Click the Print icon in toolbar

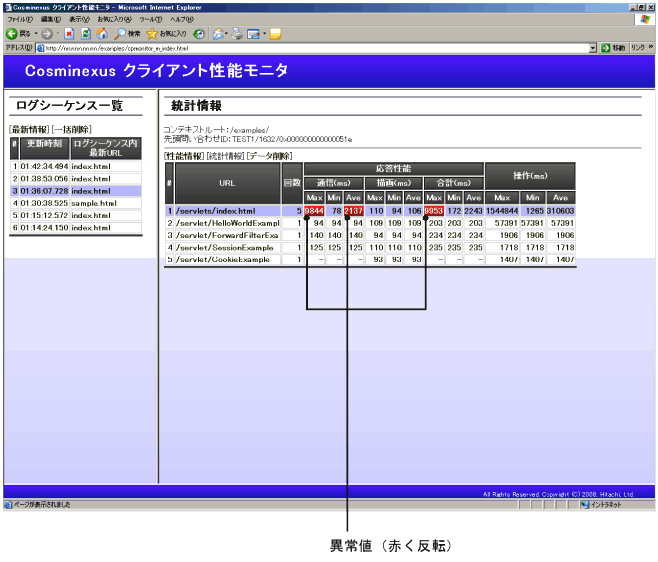237,34
